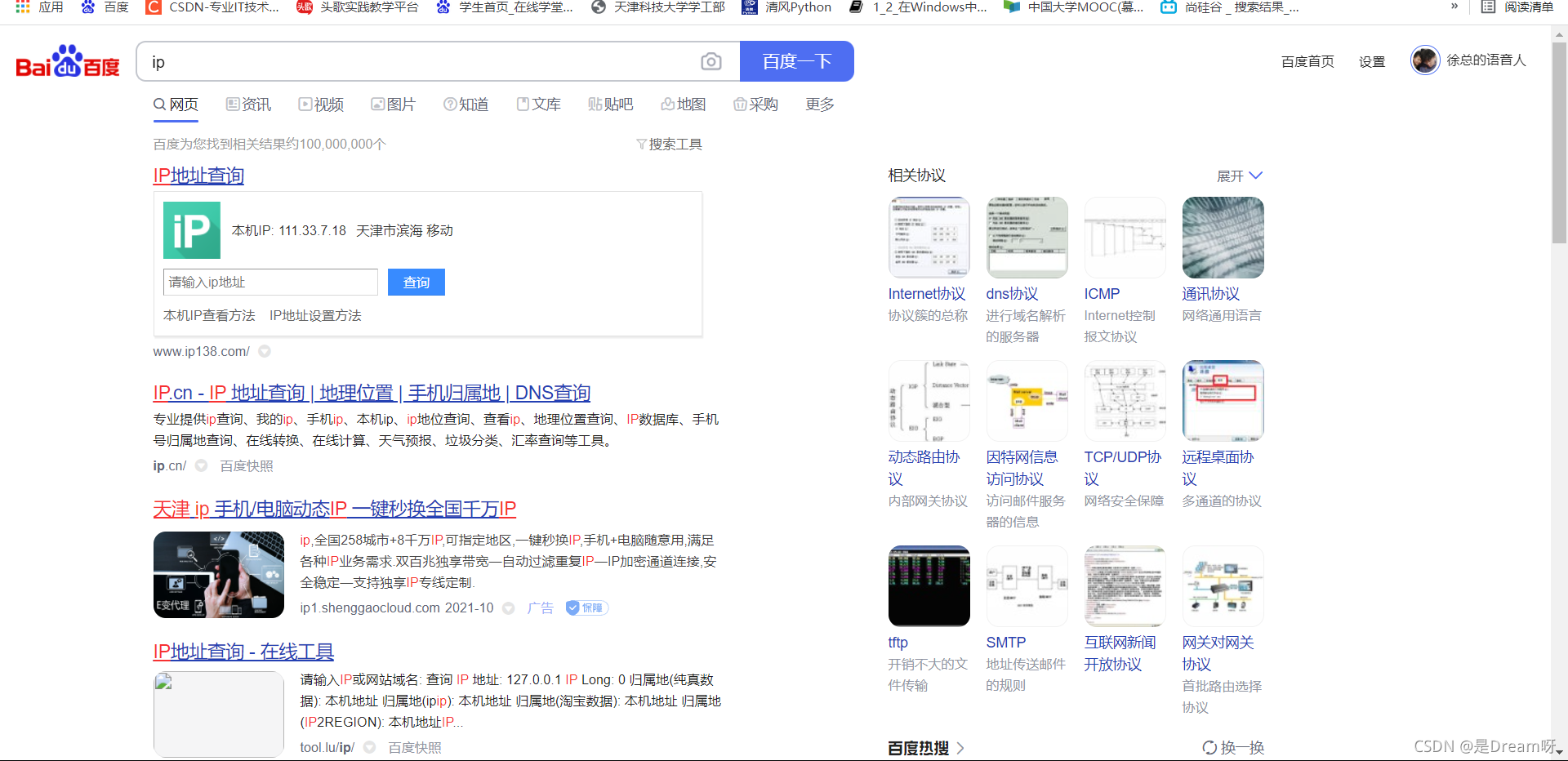Click IP地址设置方法 link

click(315, 316)
